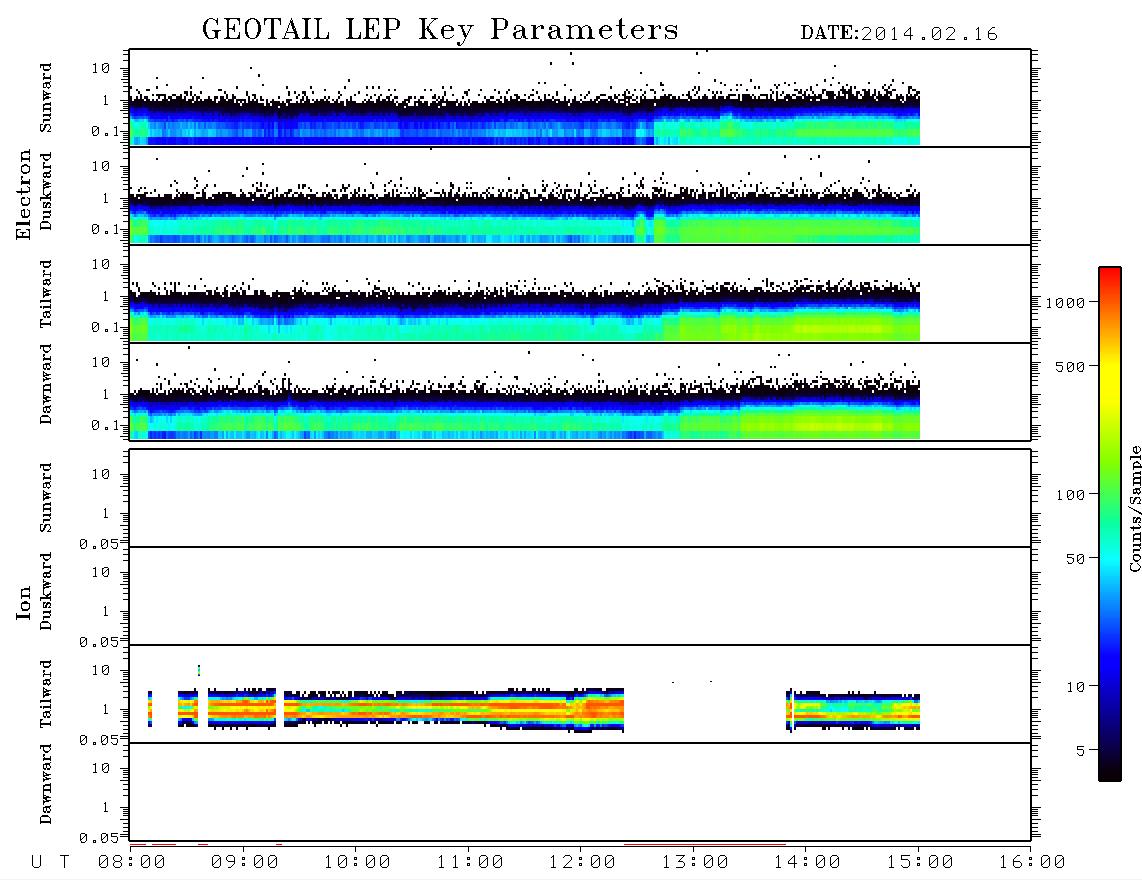Image resolution: width=1142 pixels, height=880 pixels.
Task: Click the 12:00 time tick label
Action: point(582,863)
